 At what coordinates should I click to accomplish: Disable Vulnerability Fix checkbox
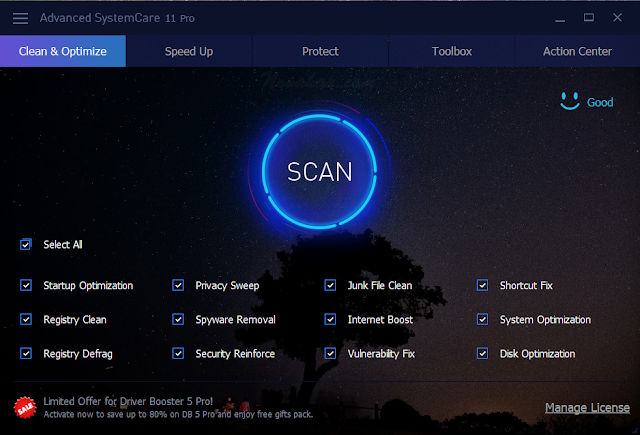point(330,353)
